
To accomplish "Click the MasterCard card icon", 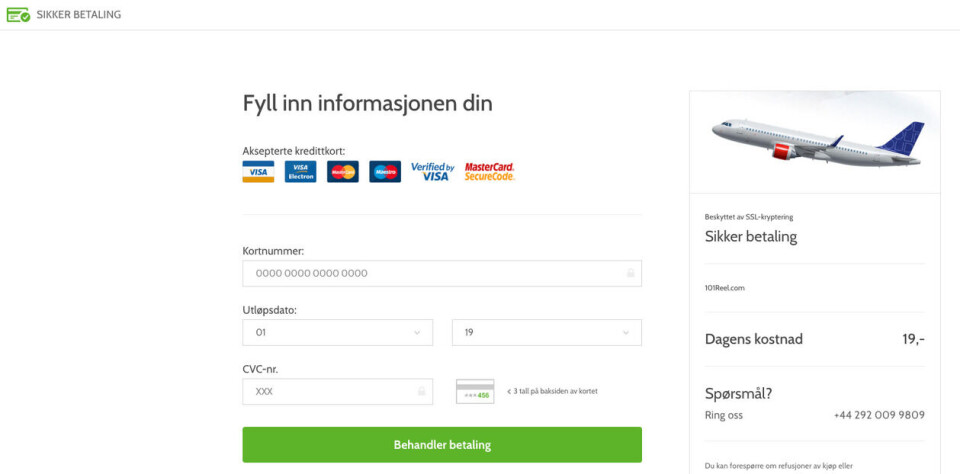I will [x=342, y=172].
